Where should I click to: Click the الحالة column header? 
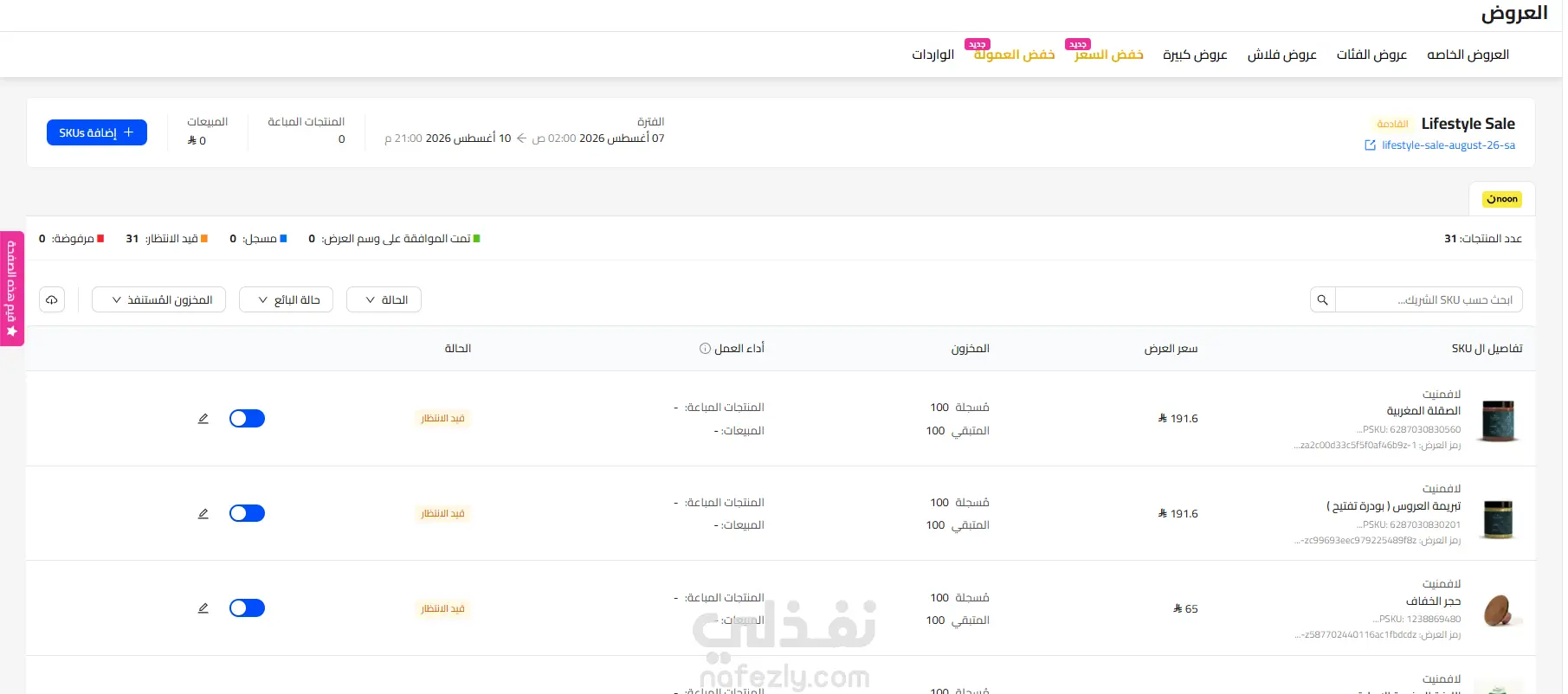pos(457,349)
